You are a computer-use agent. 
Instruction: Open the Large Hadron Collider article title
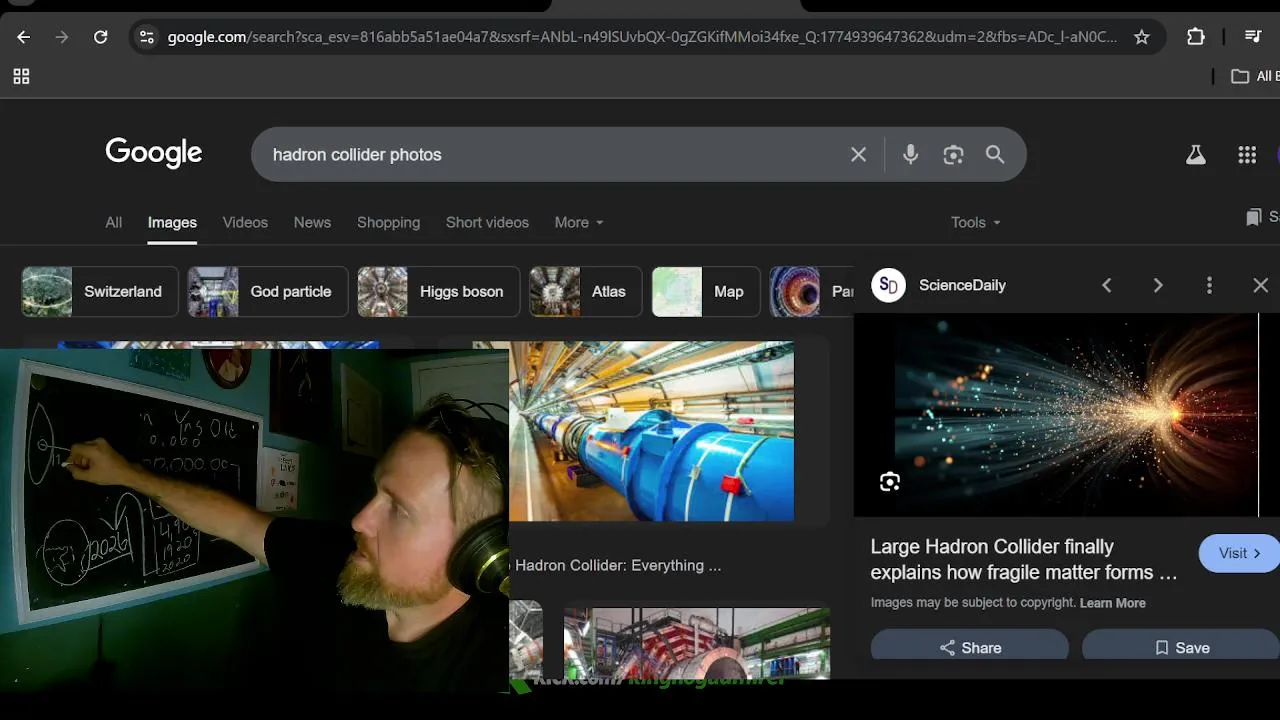point(1024,560)
